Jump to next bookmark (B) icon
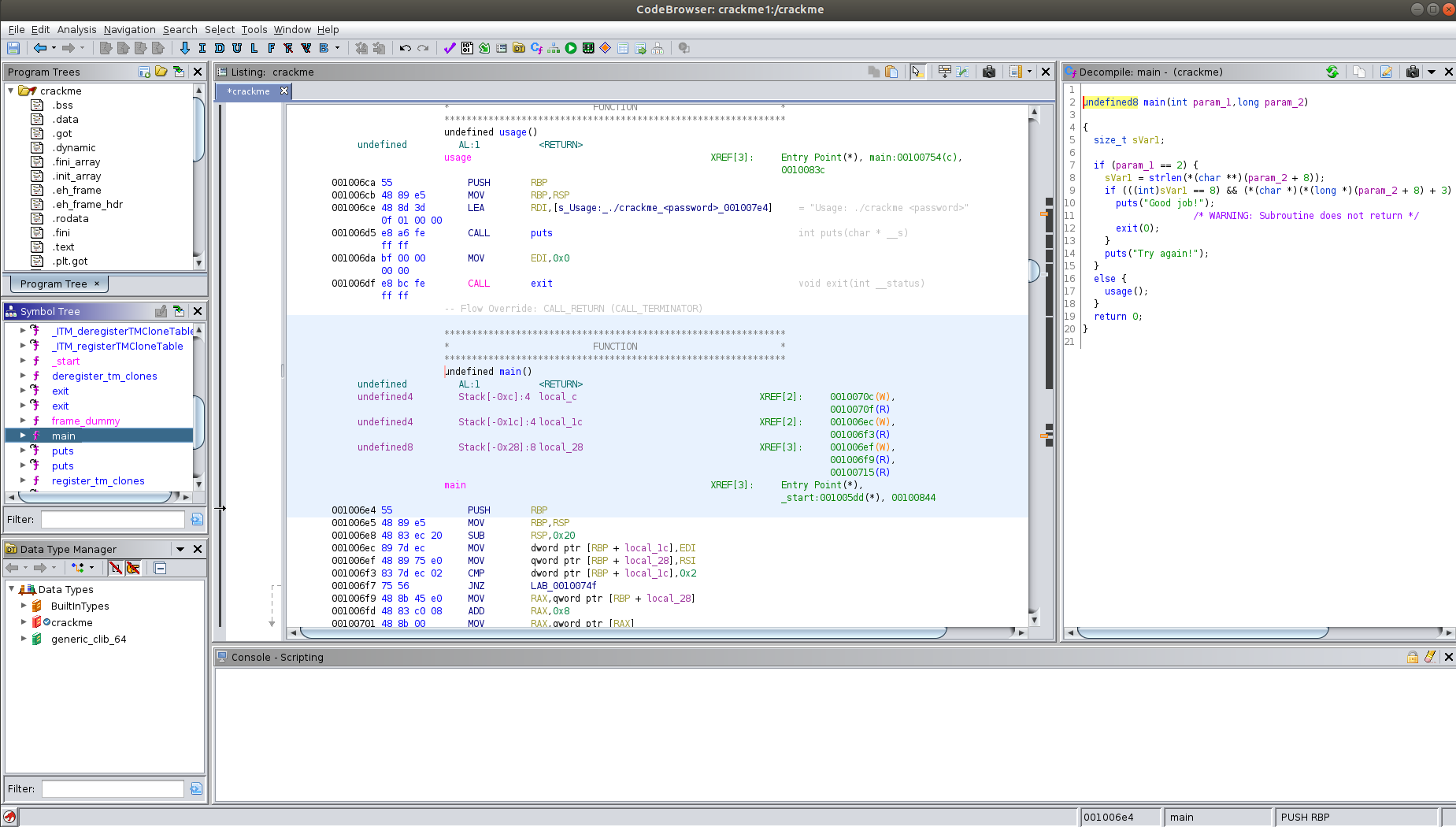1456x827 pixels. (x=324, y=48)
